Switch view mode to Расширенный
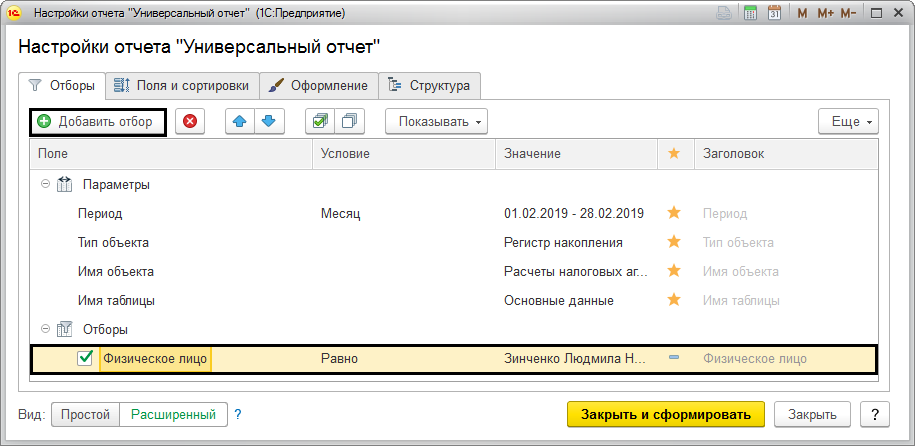 (173, 414)
